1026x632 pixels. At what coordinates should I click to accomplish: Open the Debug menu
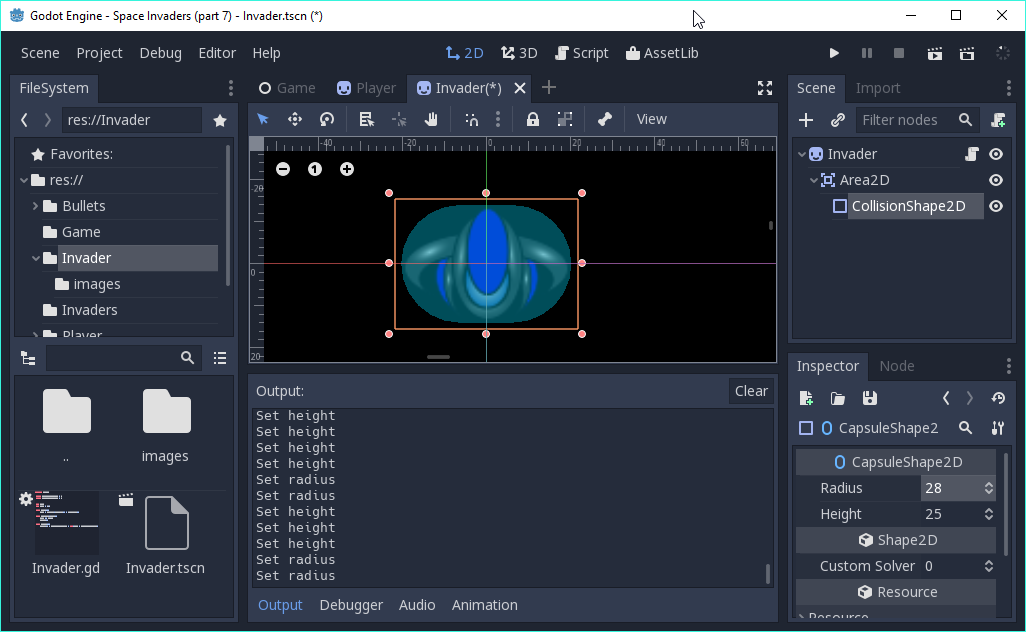click(x=160, y=53)
